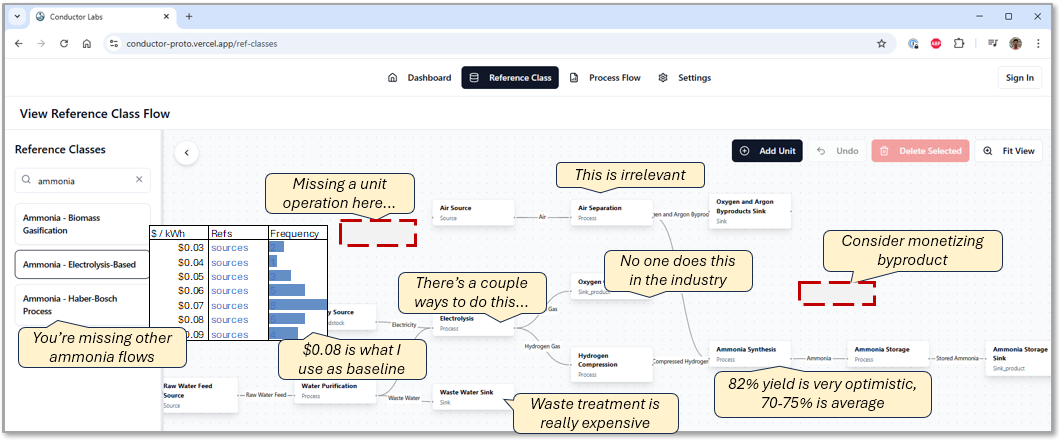1059x440 pixels.
Task: Click the Sign In button
Action: 1019,78
